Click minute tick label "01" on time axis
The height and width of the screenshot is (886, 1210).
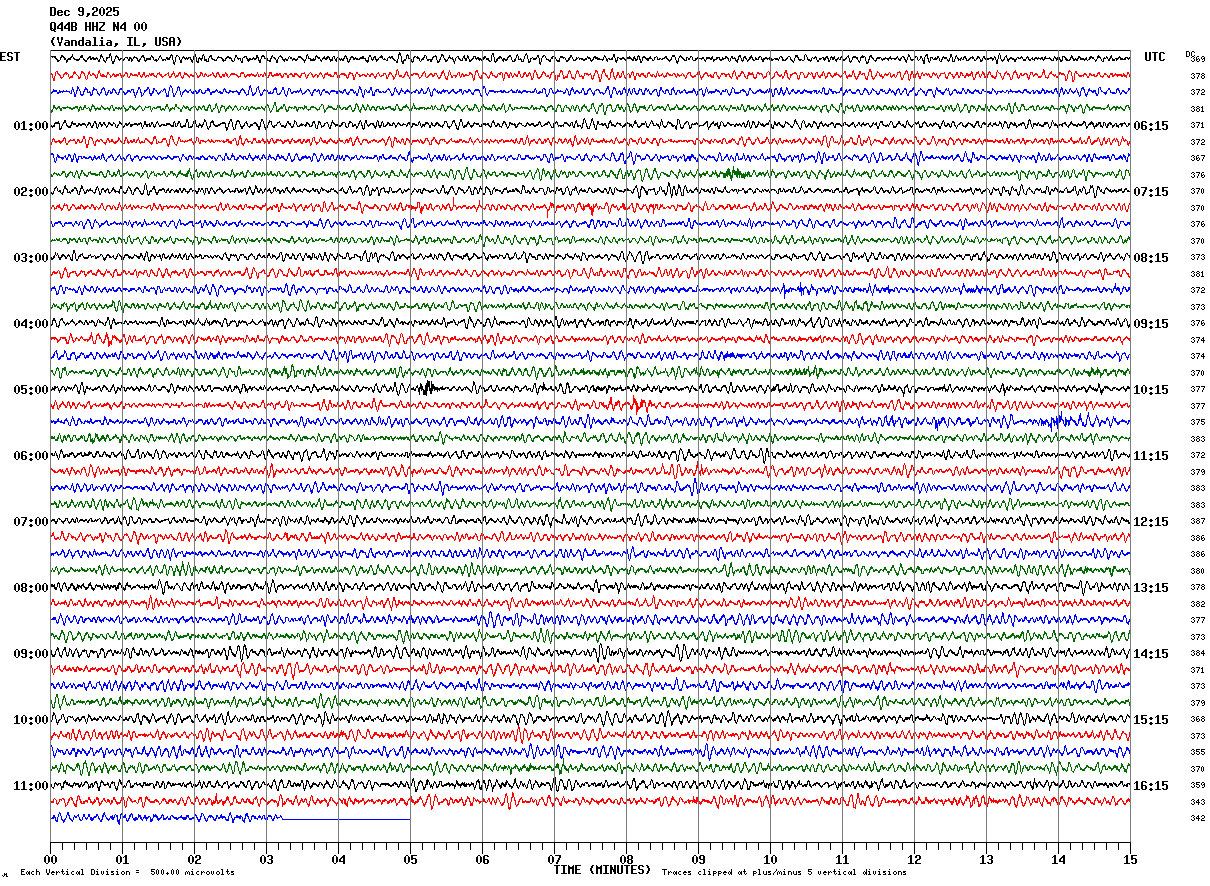122,859
